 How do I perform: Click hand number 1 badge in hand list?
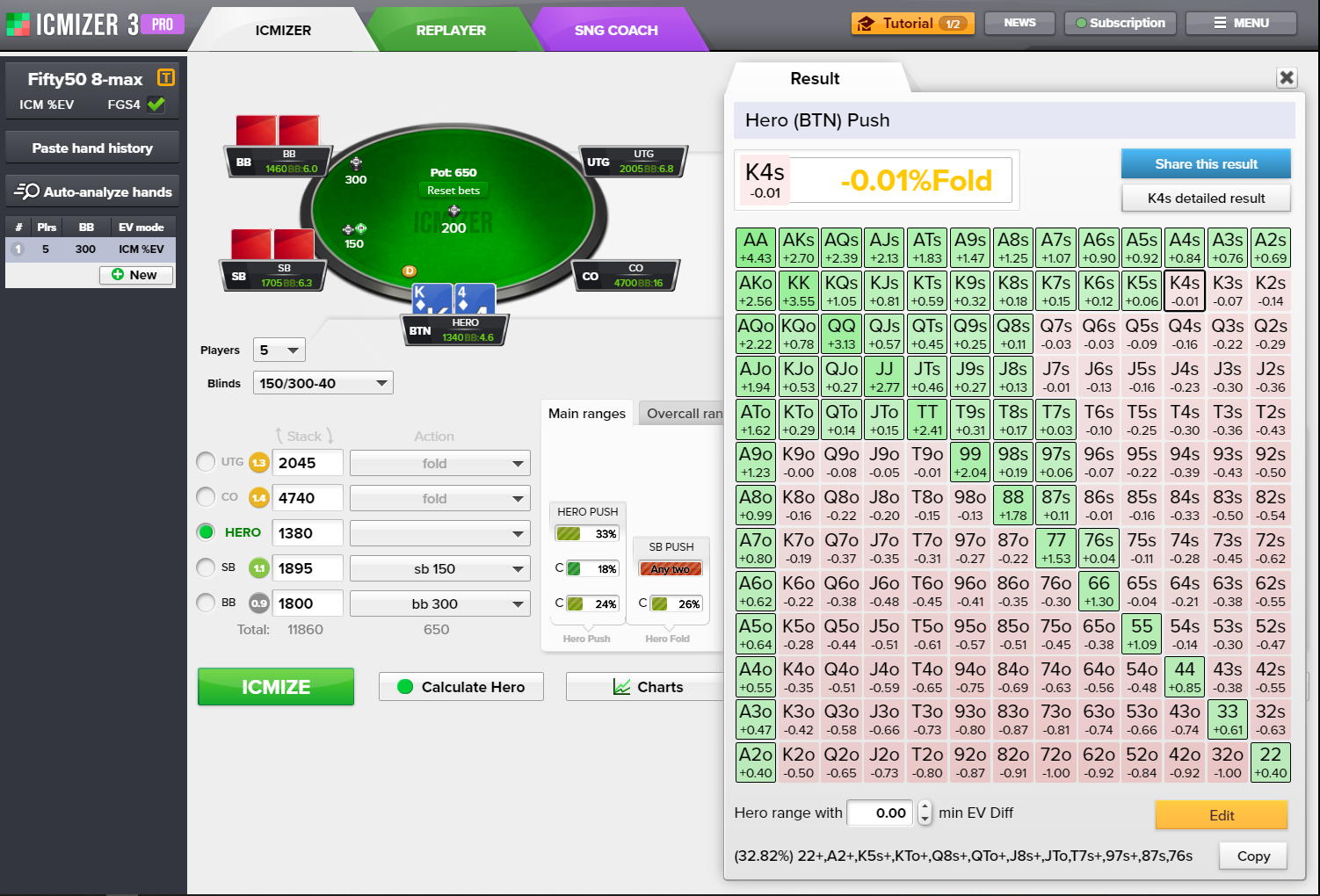coord(18,249)
